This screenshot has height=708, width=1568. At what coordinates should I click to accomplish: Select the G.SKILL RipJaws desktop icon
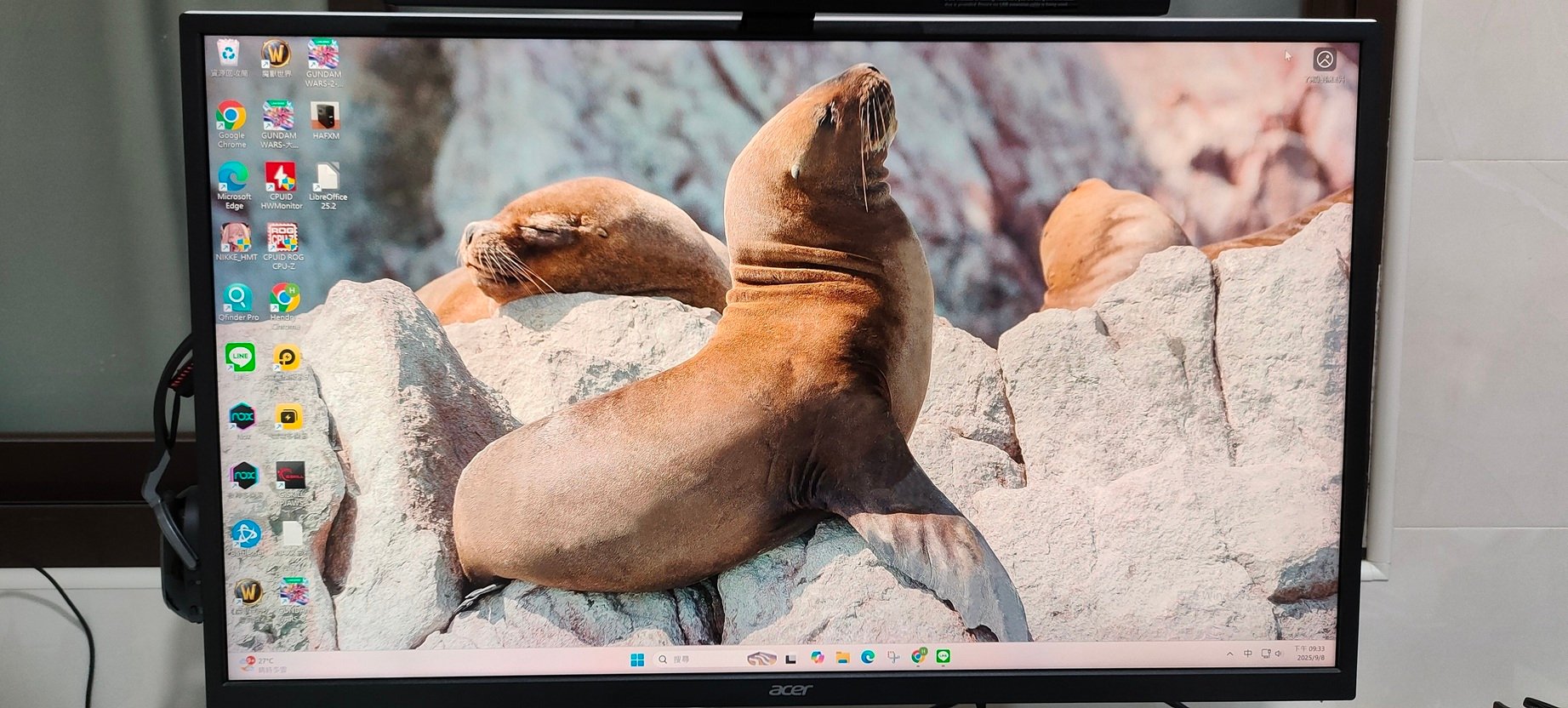291,484
